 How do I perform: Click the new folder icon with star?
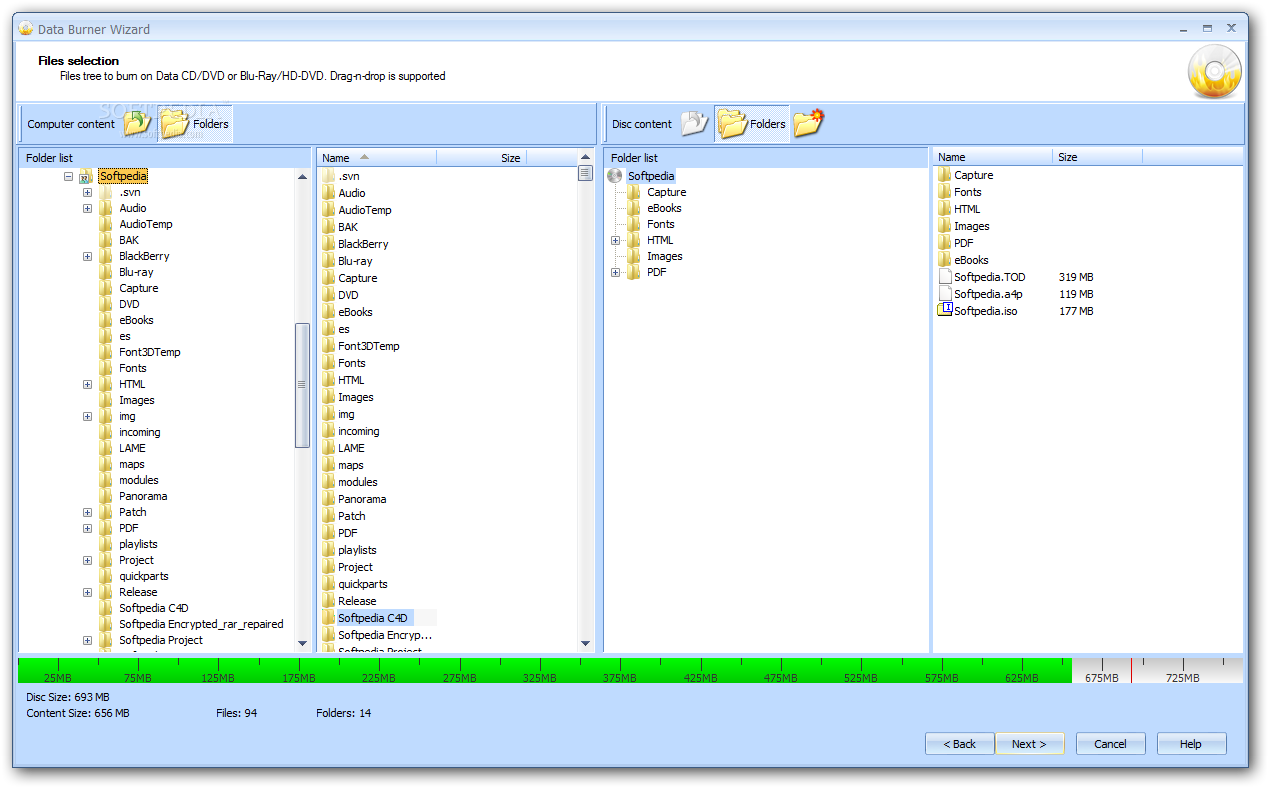(809, 124)
